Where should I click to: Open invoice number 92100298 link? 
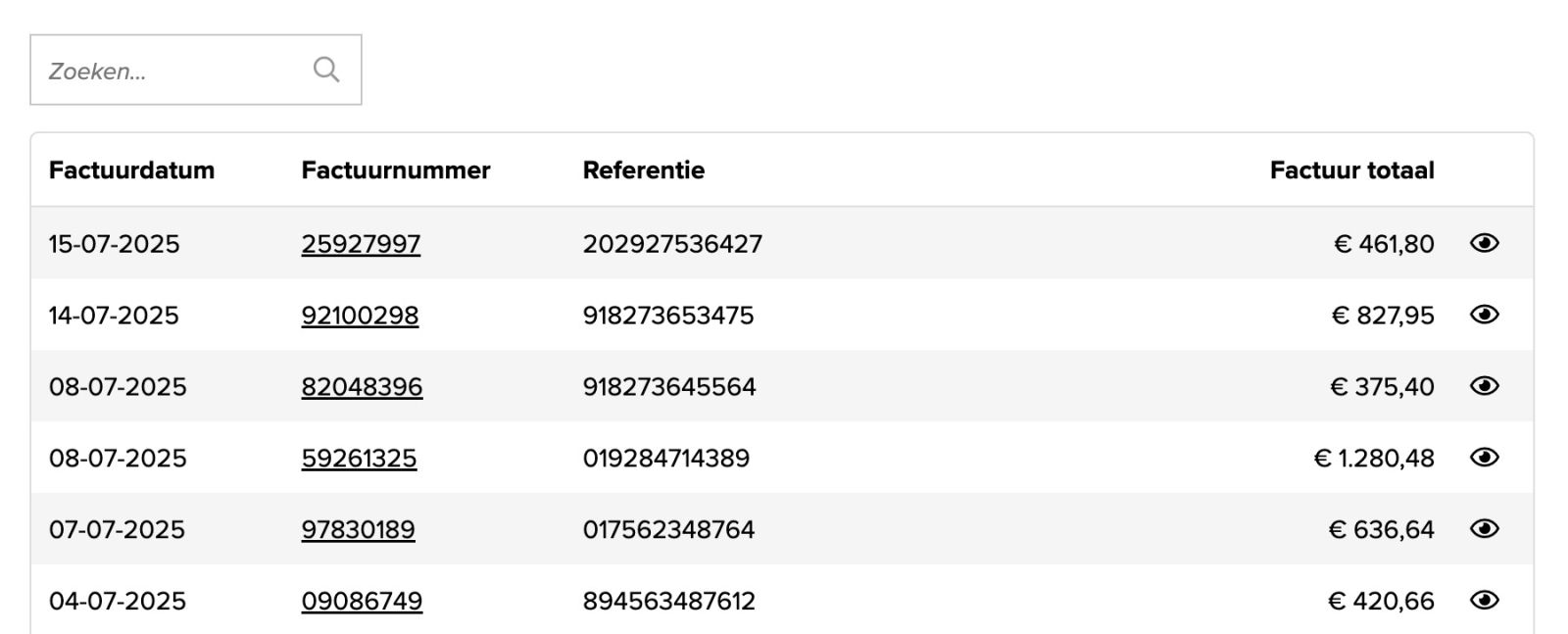pyautogui.click(x=360, y=316)
